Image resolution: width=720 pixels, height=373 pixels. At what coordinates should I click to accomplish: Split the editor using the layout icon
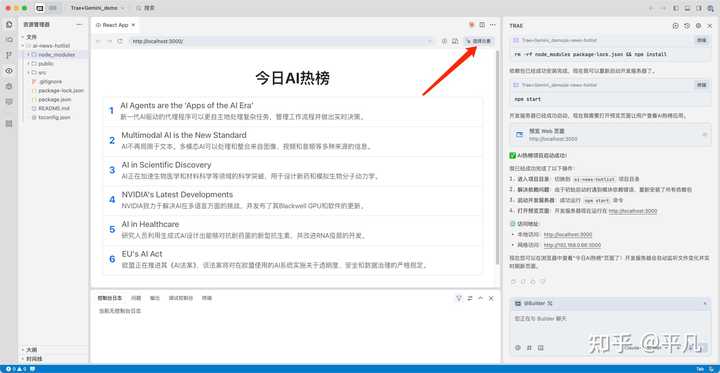(x=482, y=25)
